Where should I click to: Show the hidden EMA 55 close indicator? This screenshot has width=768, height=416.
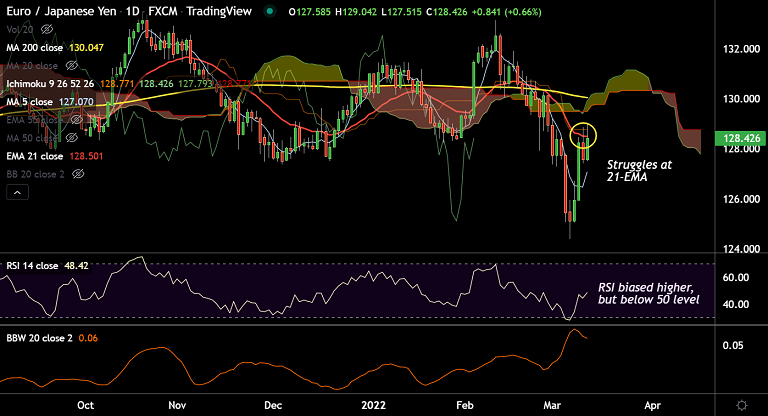point(76,120)
